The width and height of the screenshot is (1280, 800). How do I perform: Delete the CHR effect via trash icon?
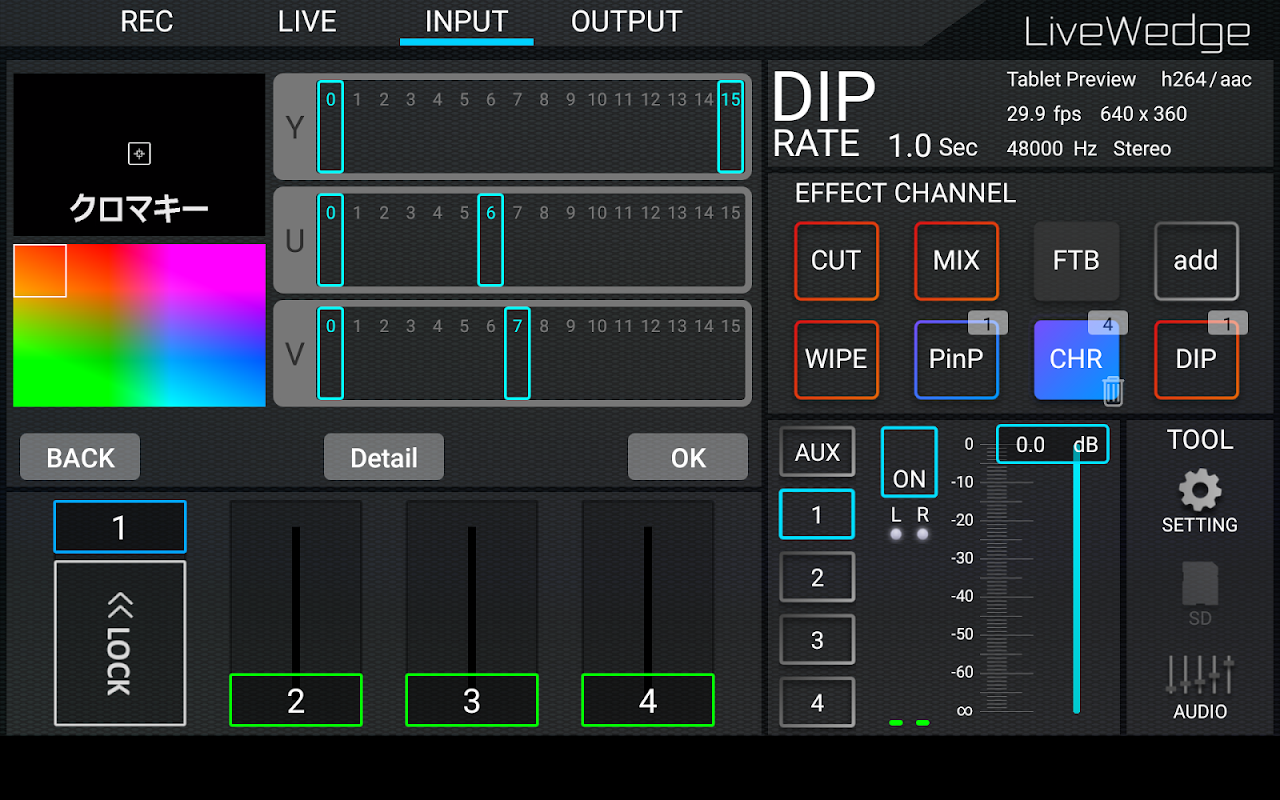click(x=1112, y=390)
